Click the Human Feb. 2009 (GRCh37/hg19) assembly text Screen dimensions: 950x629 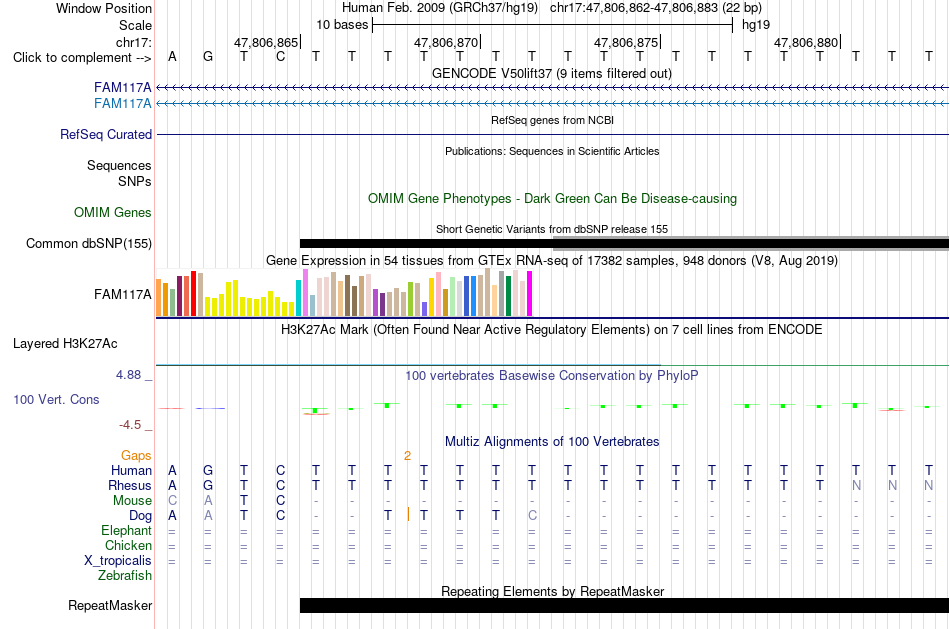[440, 8]
